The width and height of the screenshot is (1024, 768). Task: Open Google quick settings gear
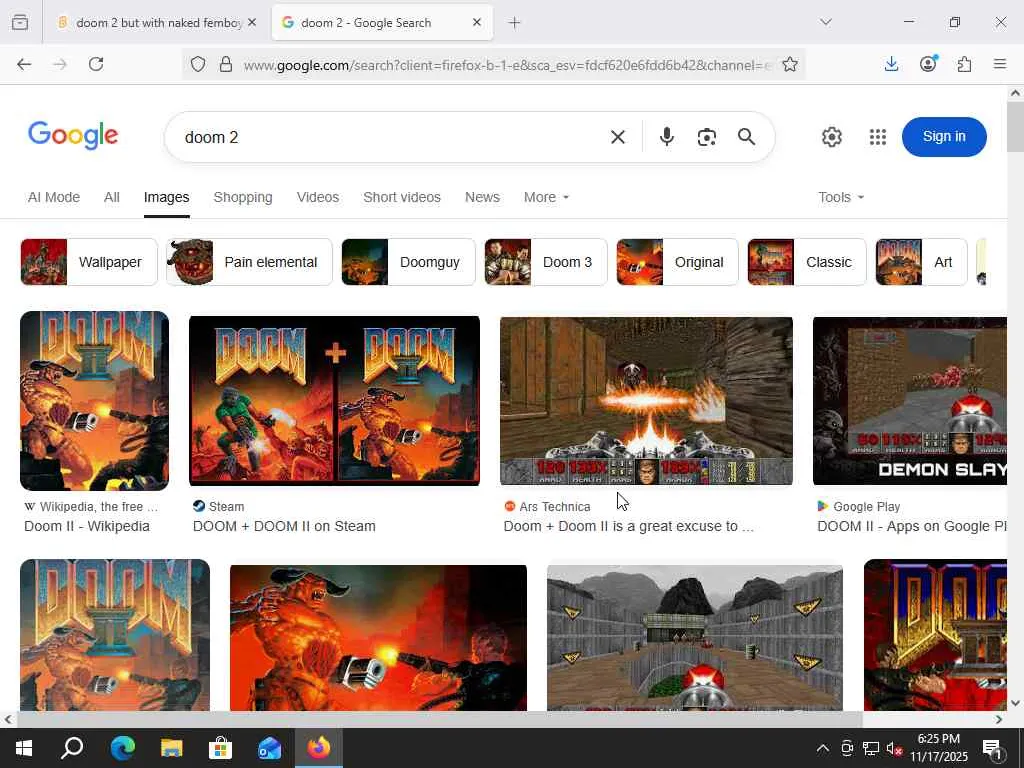tap(831, 137)
